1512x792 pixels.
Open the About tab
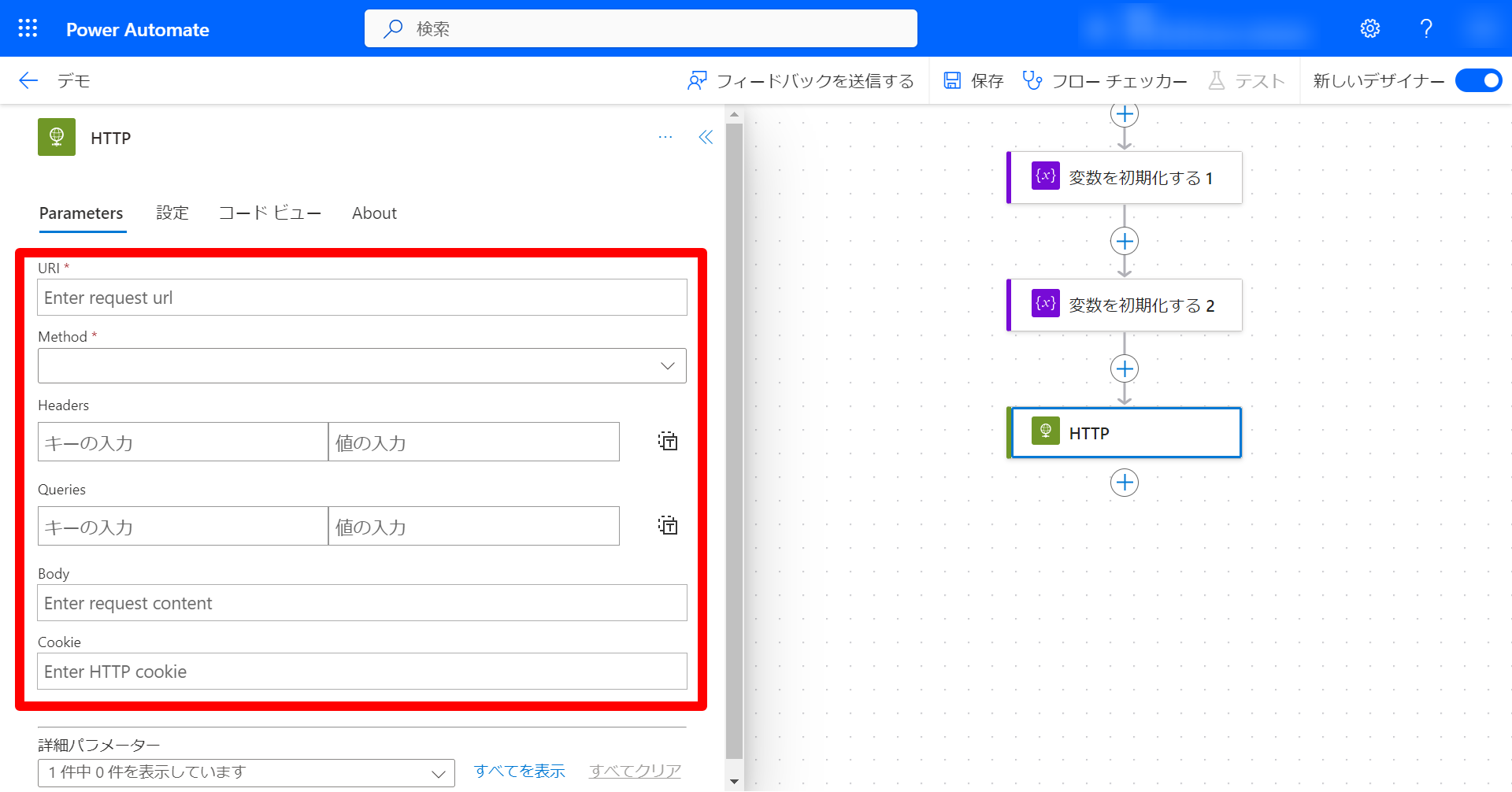tap(374, 213)
